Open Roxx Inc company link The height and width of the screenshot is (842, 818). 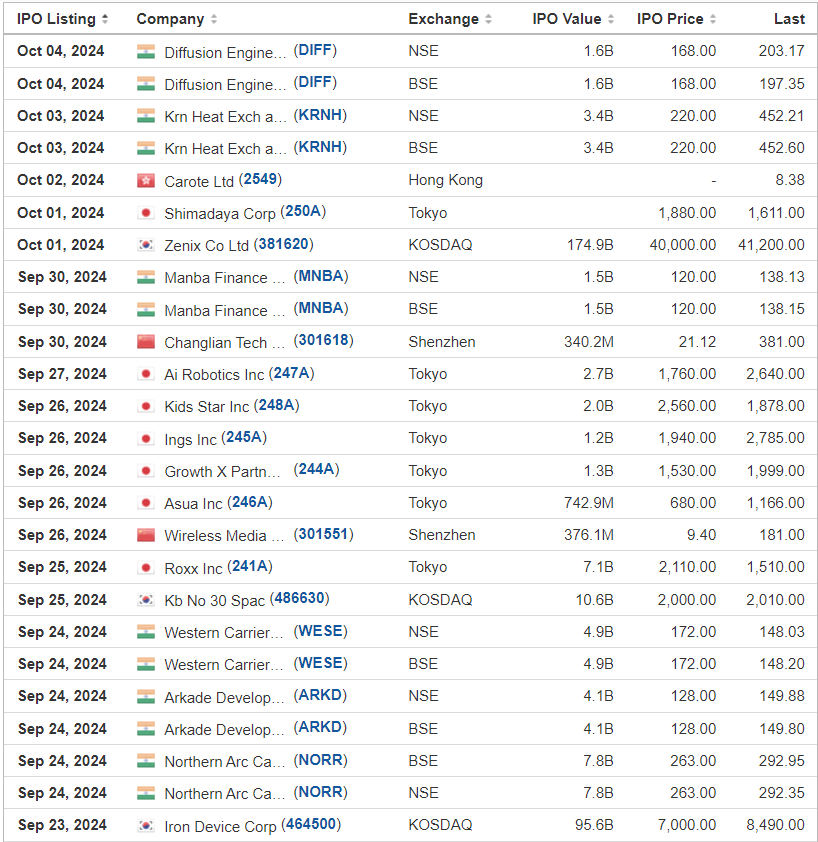[x=193, y=568]
